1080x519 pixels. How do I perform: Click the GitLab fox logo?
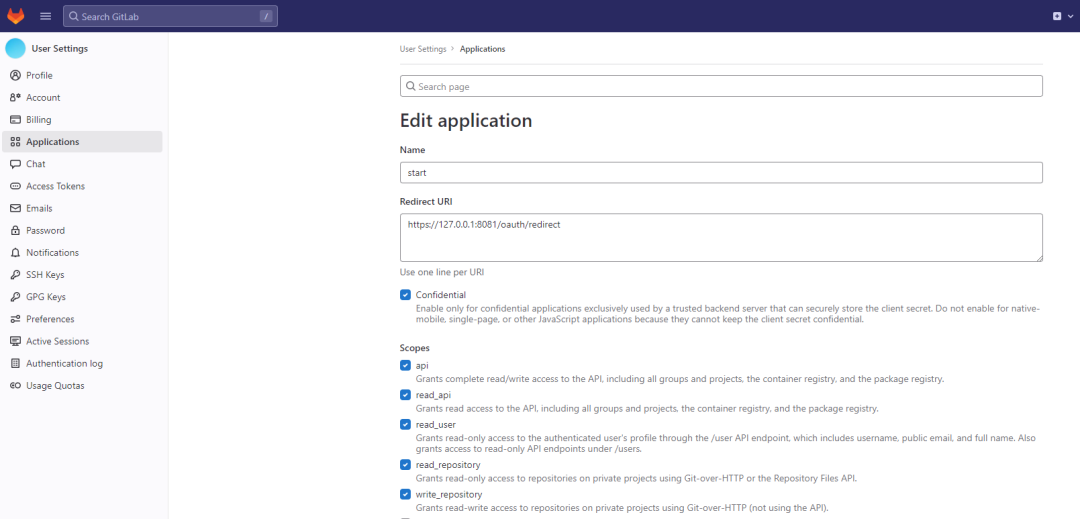15,16
